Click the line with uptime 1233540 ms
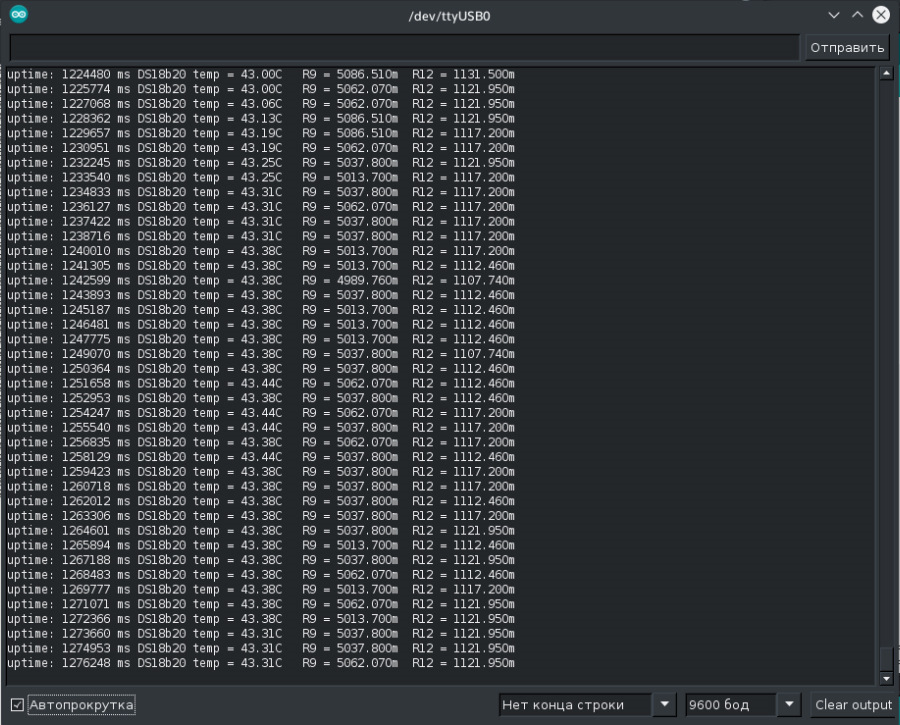Screen dimensions: 900x725 (261, 177)
